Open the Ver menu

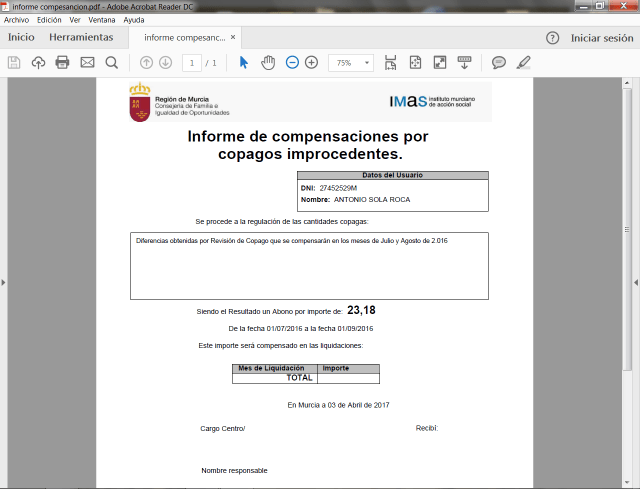point(75,20)
